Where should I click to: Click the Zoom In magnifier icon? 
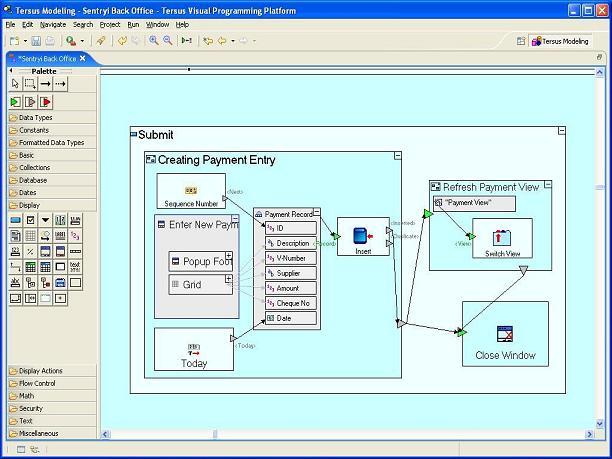(154, 40)
